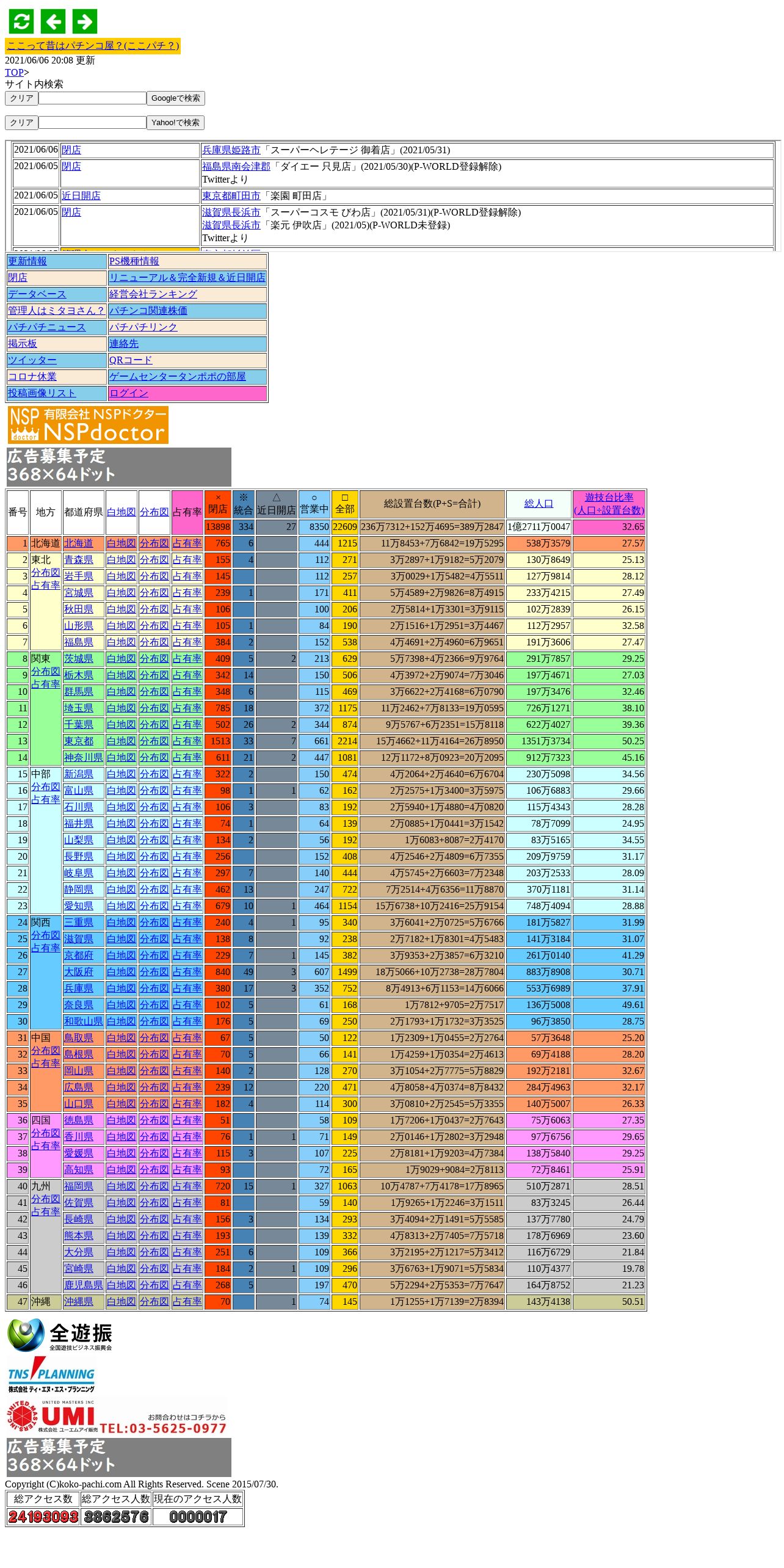The width and height of the screenshot is (784, 1568).
Task: Open the 更新情報 menu item
Action: 27,261
